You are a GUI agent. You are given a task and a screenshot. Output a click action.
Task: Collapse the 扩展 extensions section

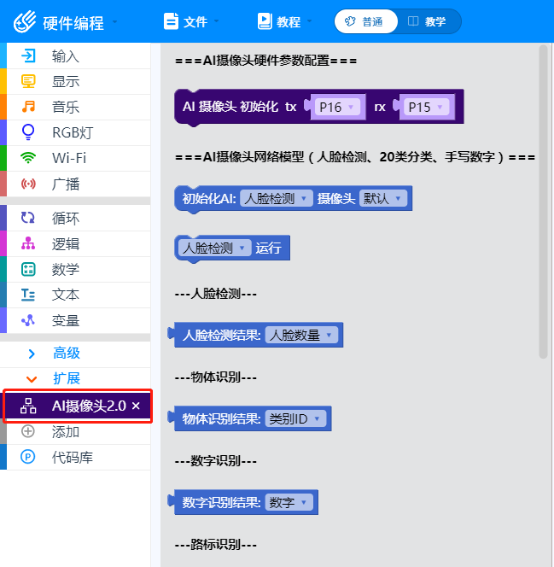pos(67,378)
